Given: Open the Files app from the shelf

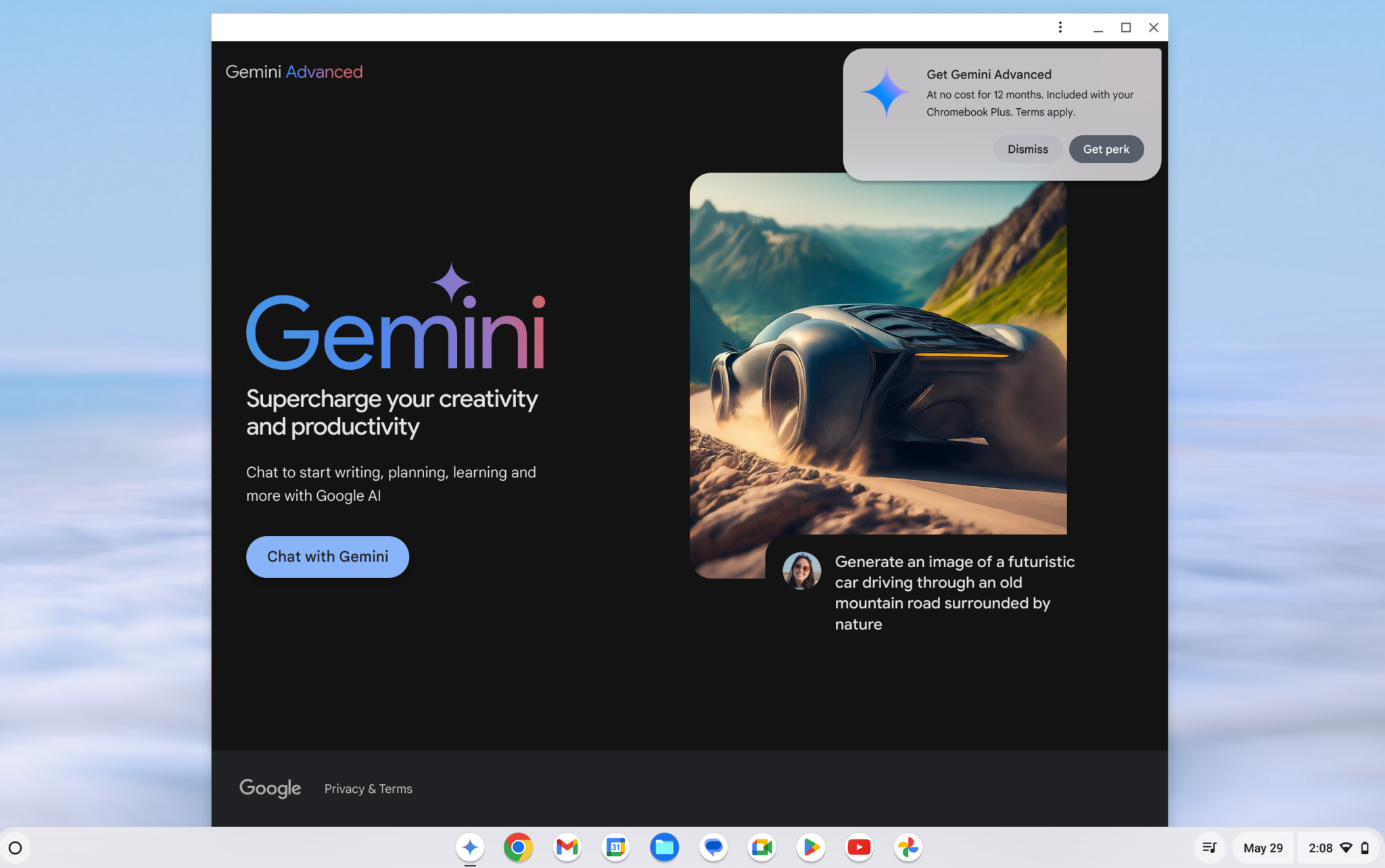Looking at the screenshot, I should (664, 847).
